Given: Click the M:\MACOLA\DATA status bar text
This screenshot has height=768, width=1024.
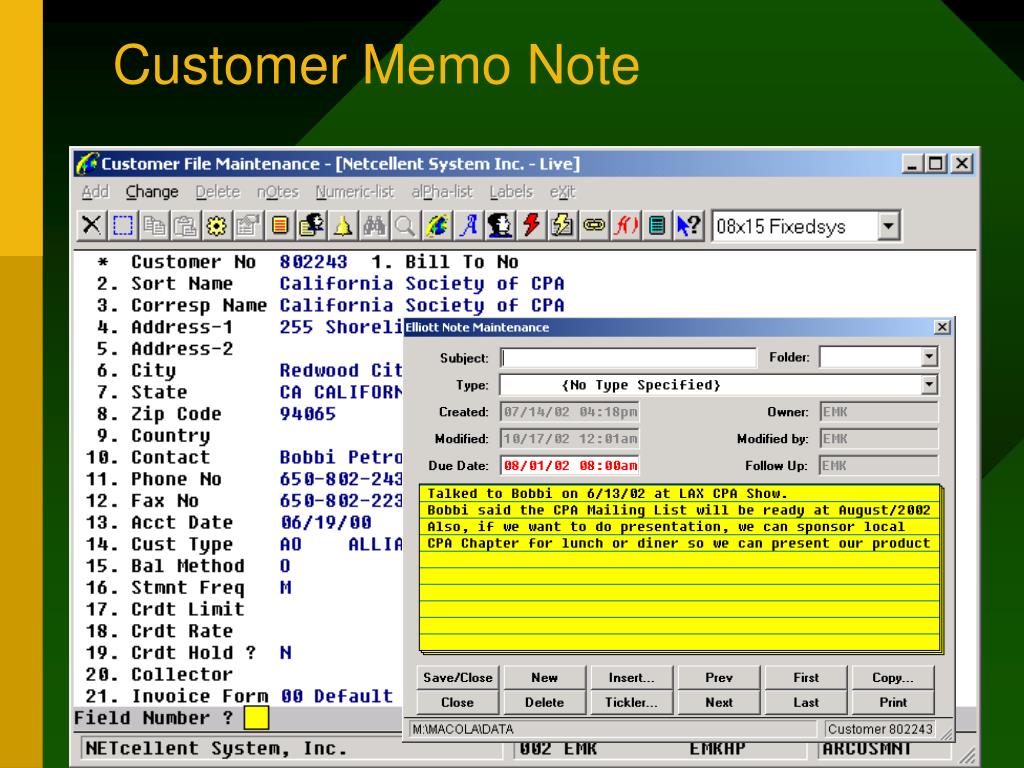Looking at the screenshot, I should (x=463, y=729).
